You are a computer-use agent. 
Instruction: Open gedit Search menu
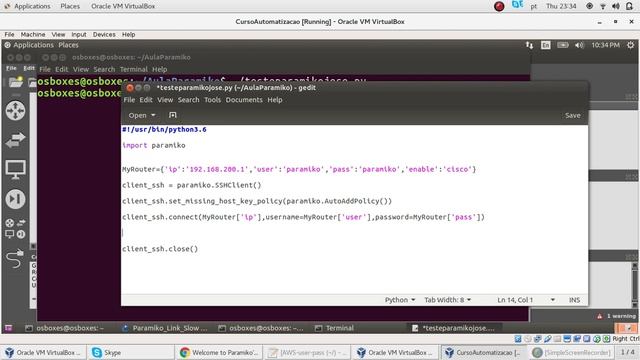coord(188,100)
